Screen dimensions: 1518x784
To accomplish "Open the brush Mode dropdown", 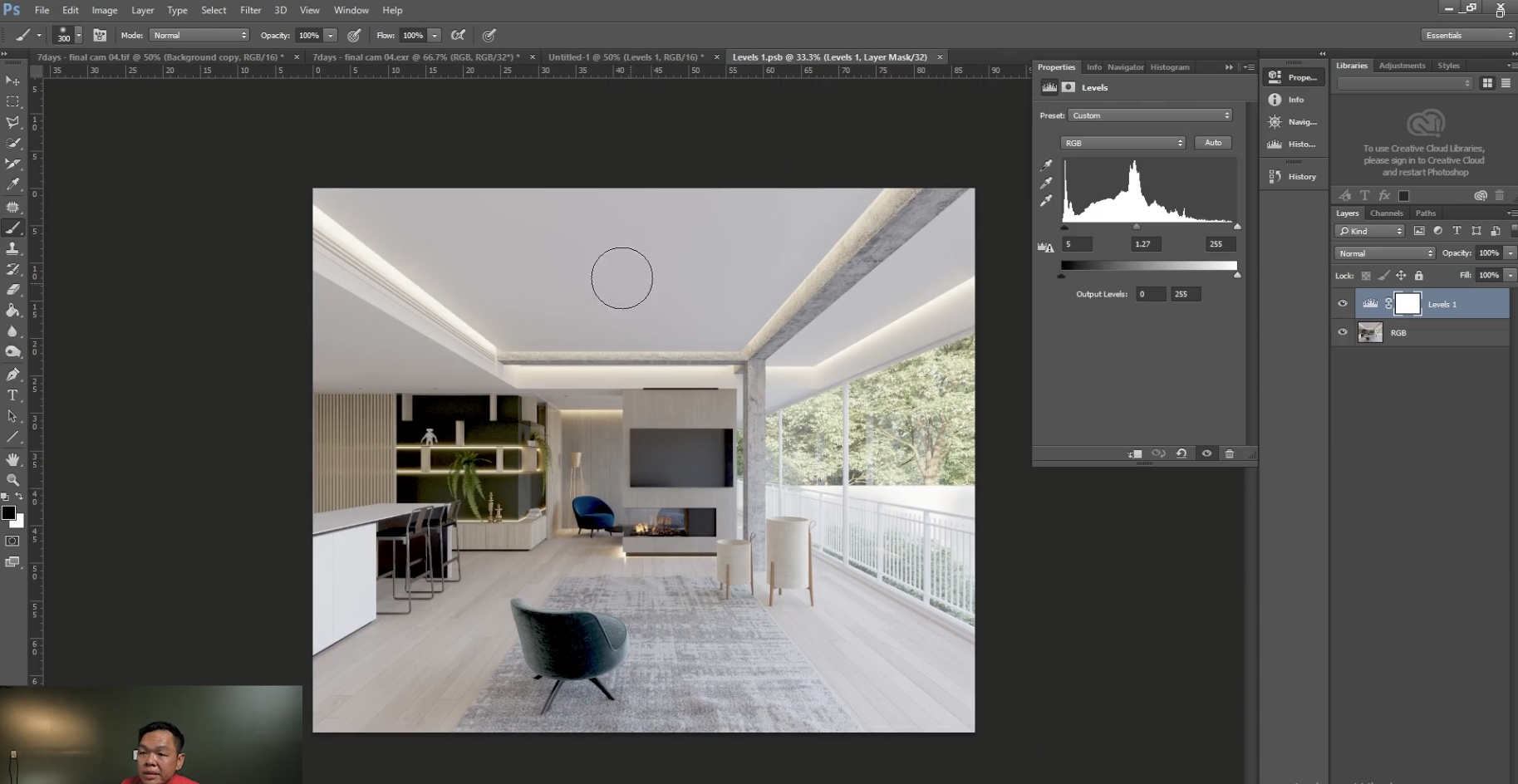I will click(x=199, y=35).
